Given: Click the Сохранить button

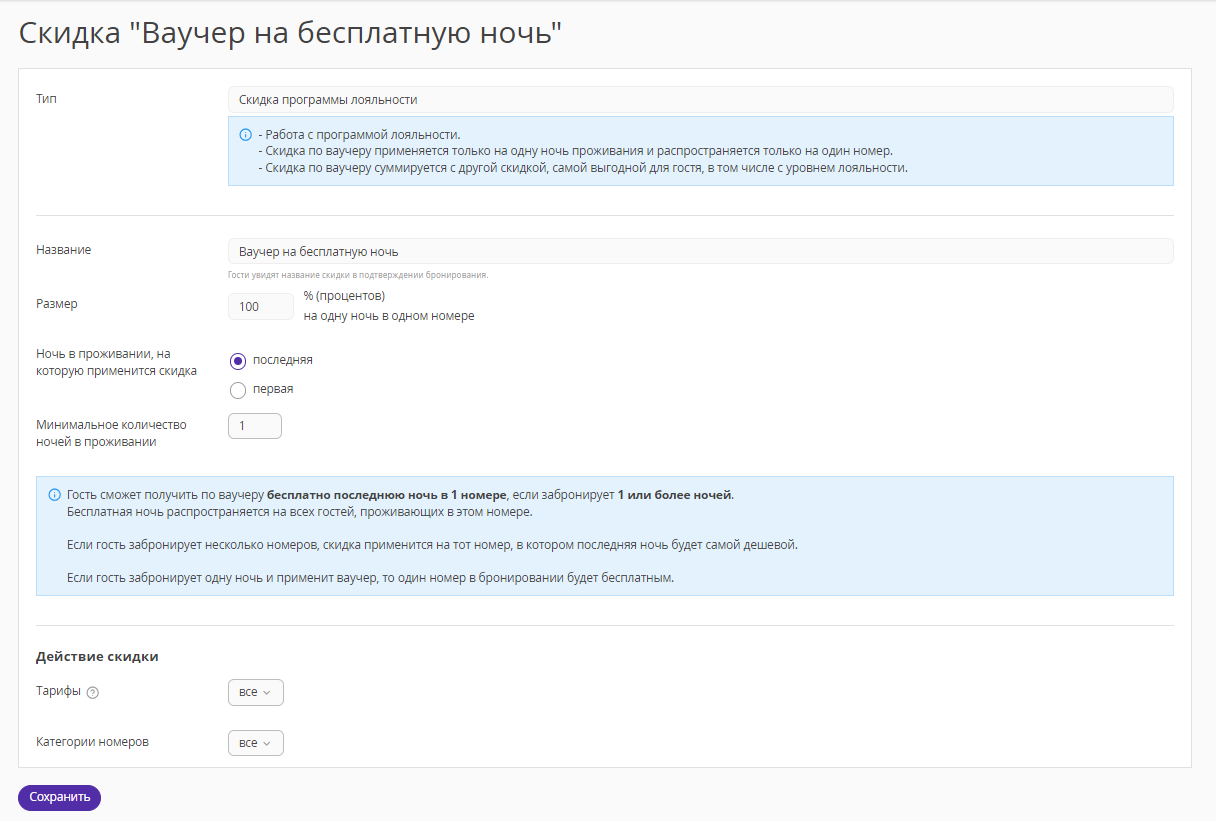Looking at the screenshot, I should pyautogui.click(x=60, y=797).
